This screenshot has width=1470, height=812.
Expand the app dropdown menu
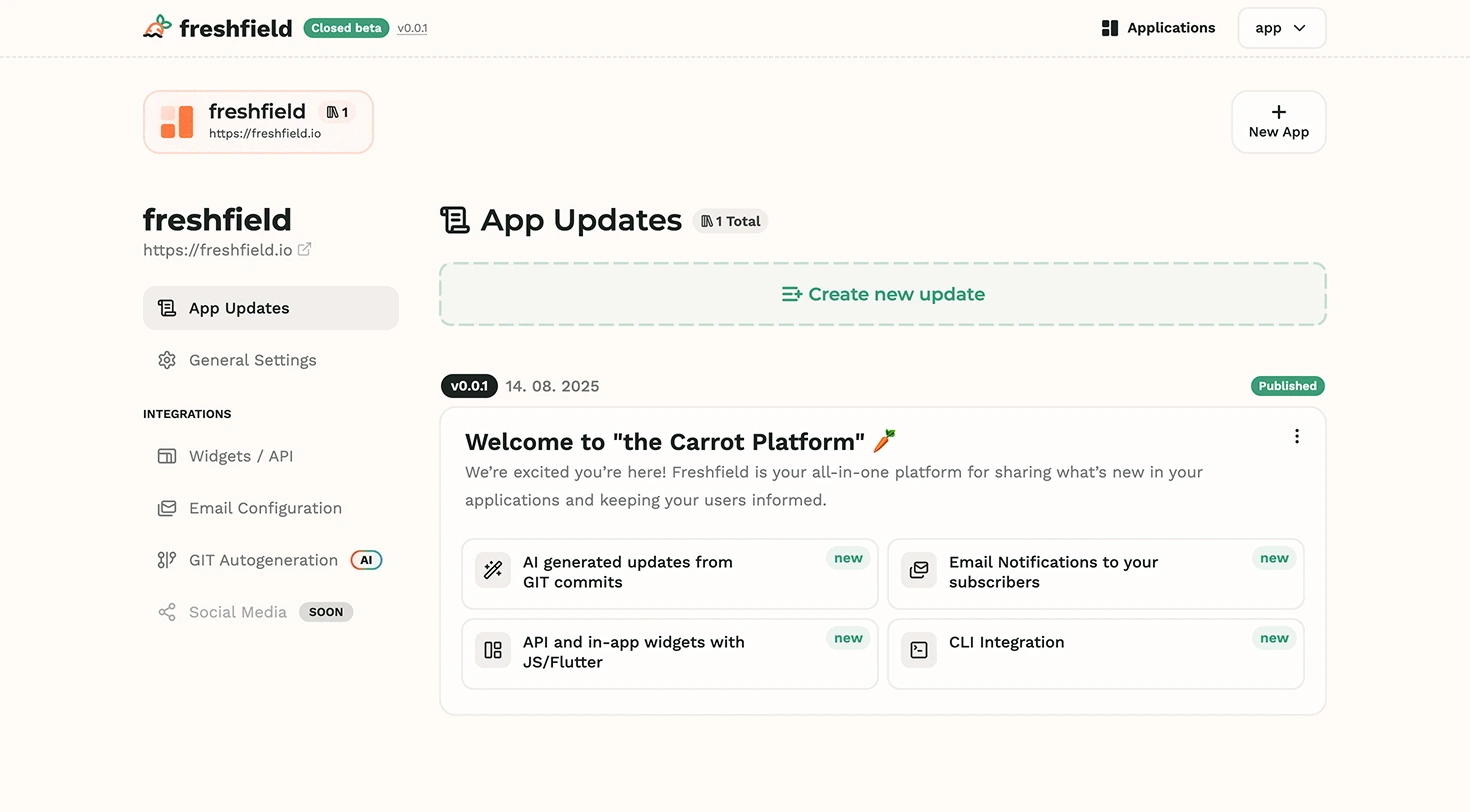point(1282,28)
